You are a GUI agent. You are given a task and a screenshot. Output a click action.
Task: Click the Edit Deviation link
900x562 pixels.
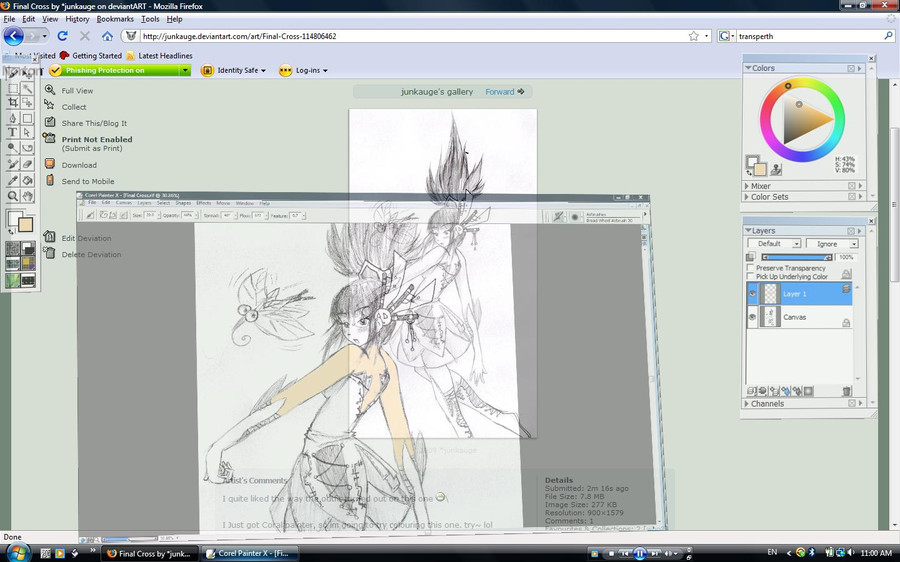point(87,238)
